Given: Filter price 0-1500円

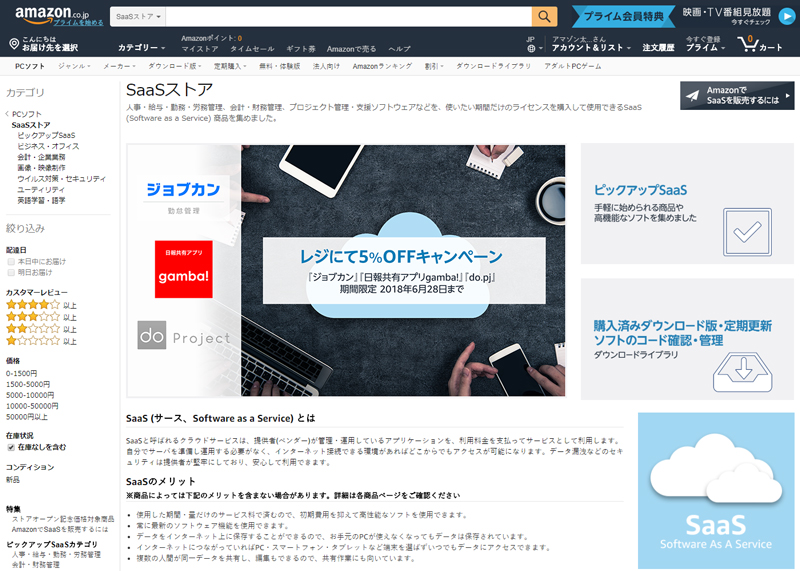Looking at the screenshot, I should click(x=21, y=374).
